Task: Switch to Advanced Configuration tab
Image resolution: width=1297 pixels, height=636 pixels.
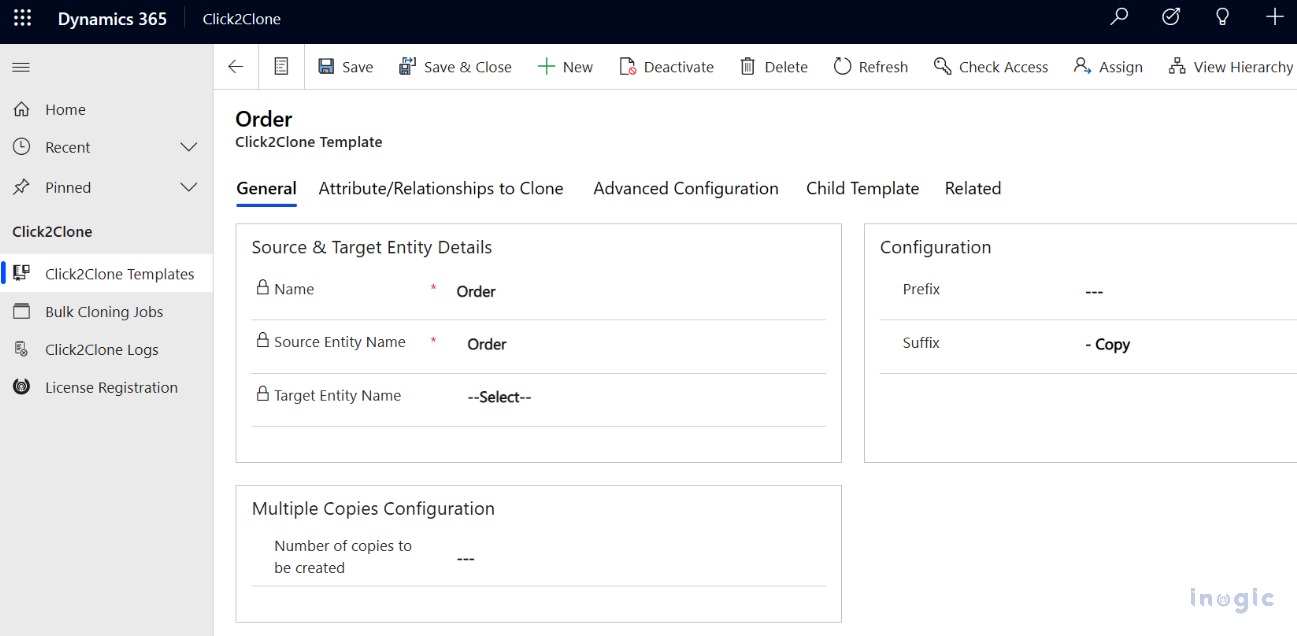Action: [685, 188]
